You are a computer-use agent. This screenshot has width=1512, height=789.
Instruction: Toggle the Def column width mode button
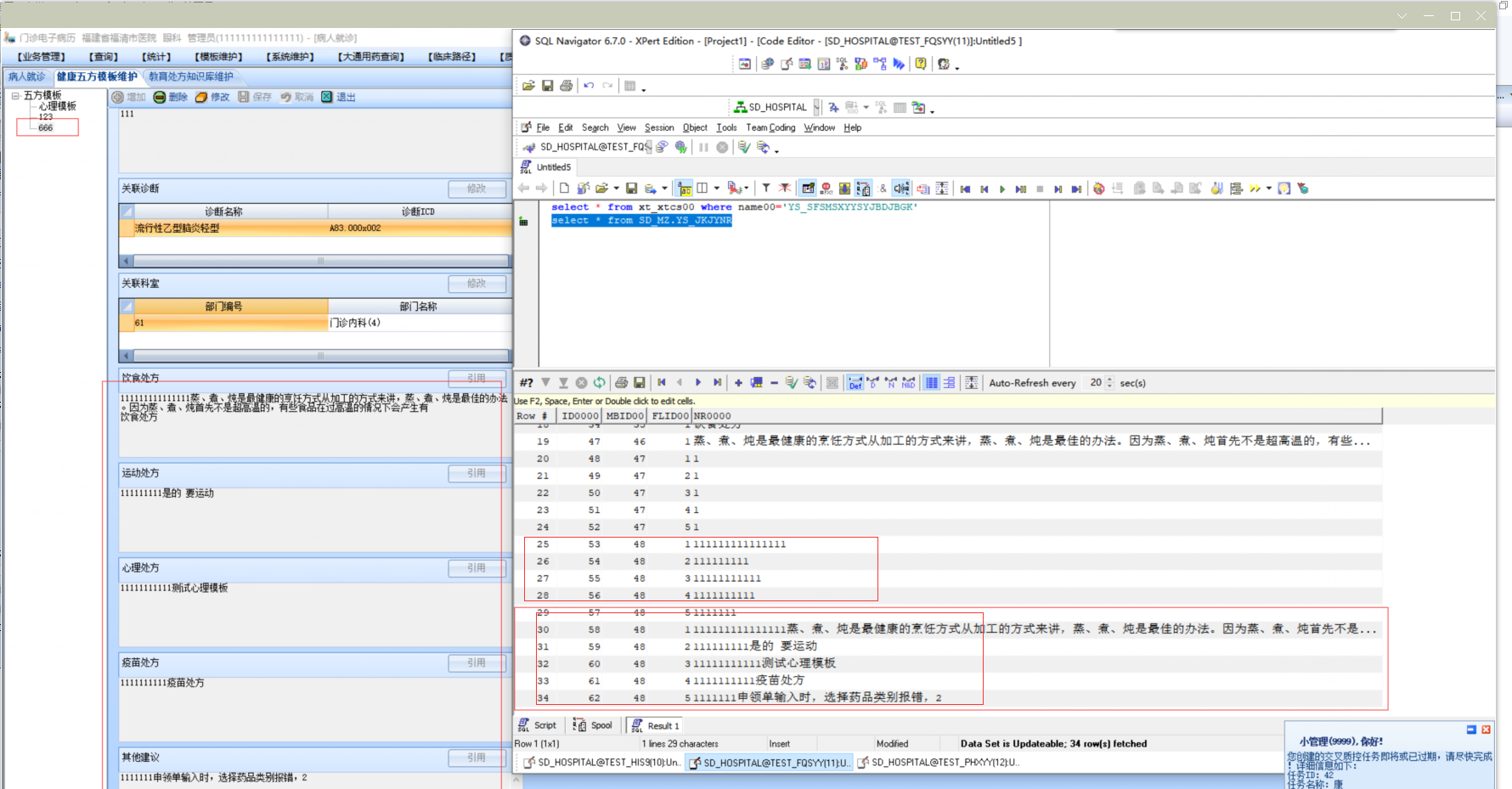pyautogui.click(x=855, y=383)
